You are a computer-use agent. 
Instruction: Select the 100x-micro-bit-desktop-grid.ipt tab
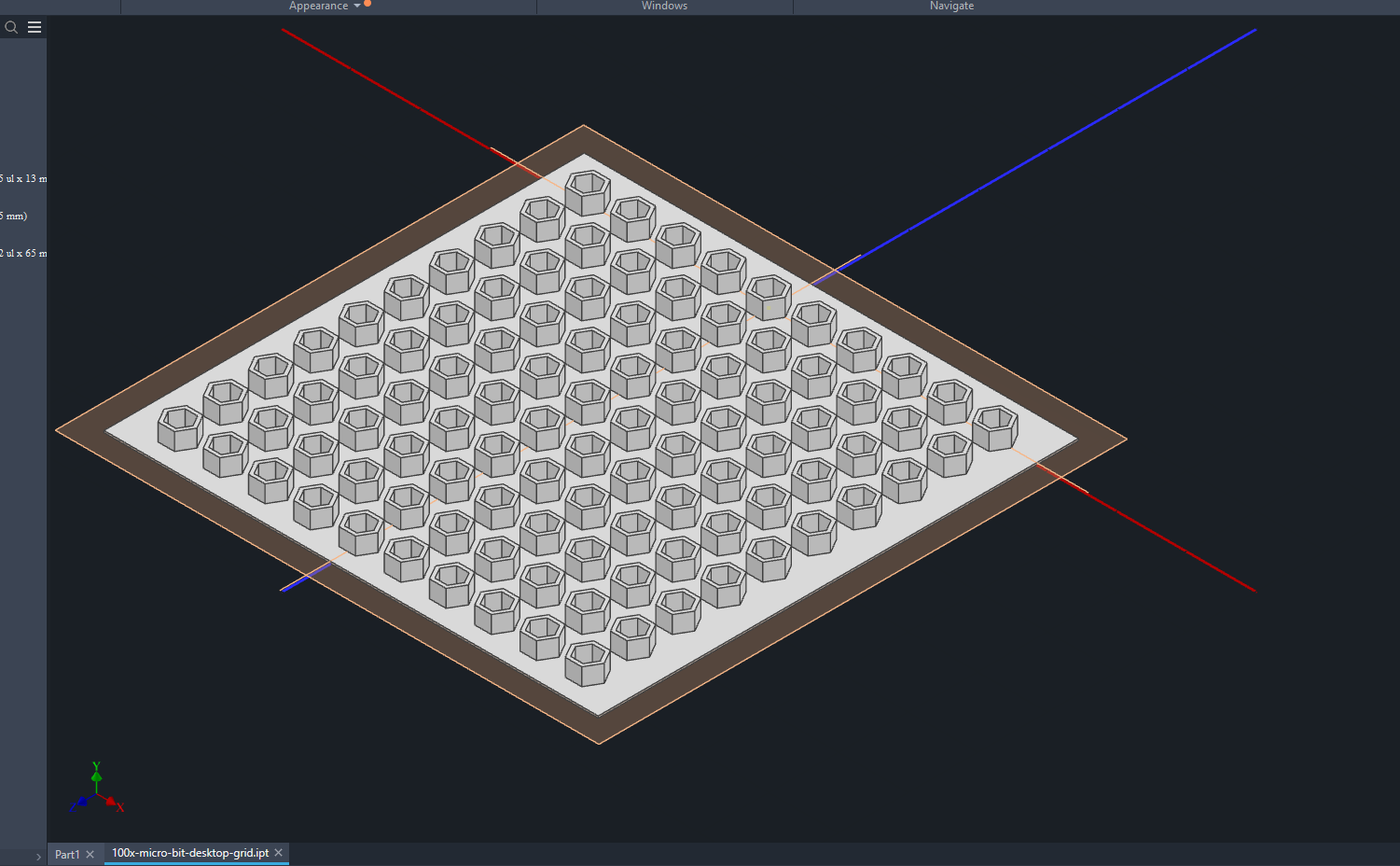[x=190, y=853]
